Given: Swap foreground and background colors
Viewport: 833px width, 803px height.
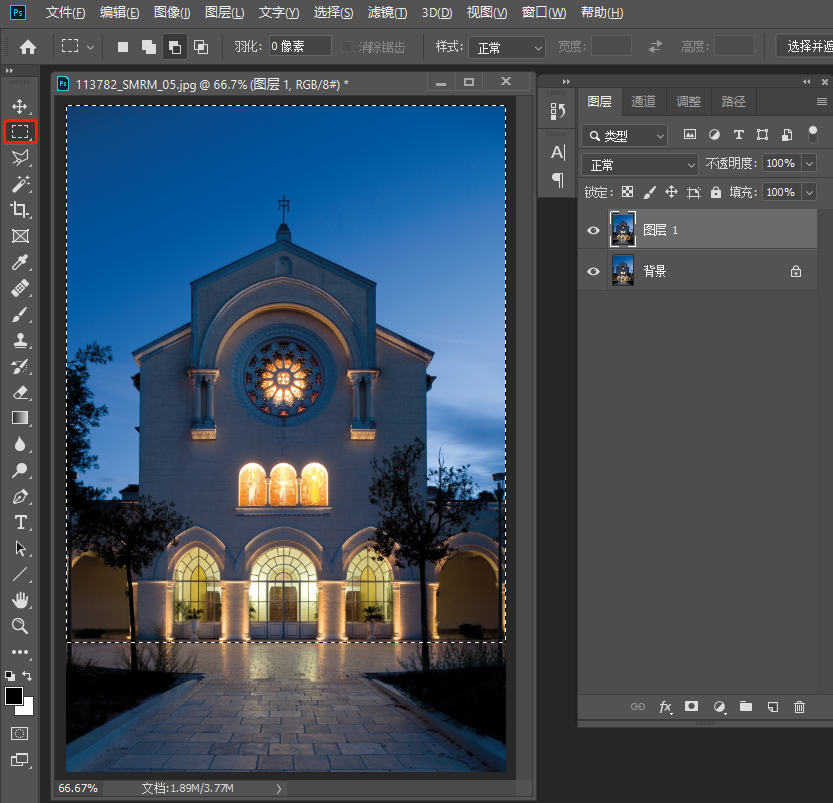Looking at the screenshot, I should (27, 676).
